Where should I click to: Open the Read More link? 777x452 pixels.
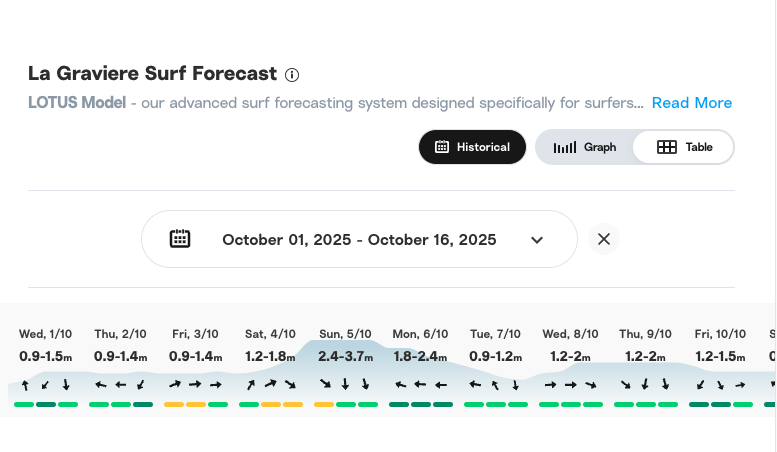click(691, 103)
